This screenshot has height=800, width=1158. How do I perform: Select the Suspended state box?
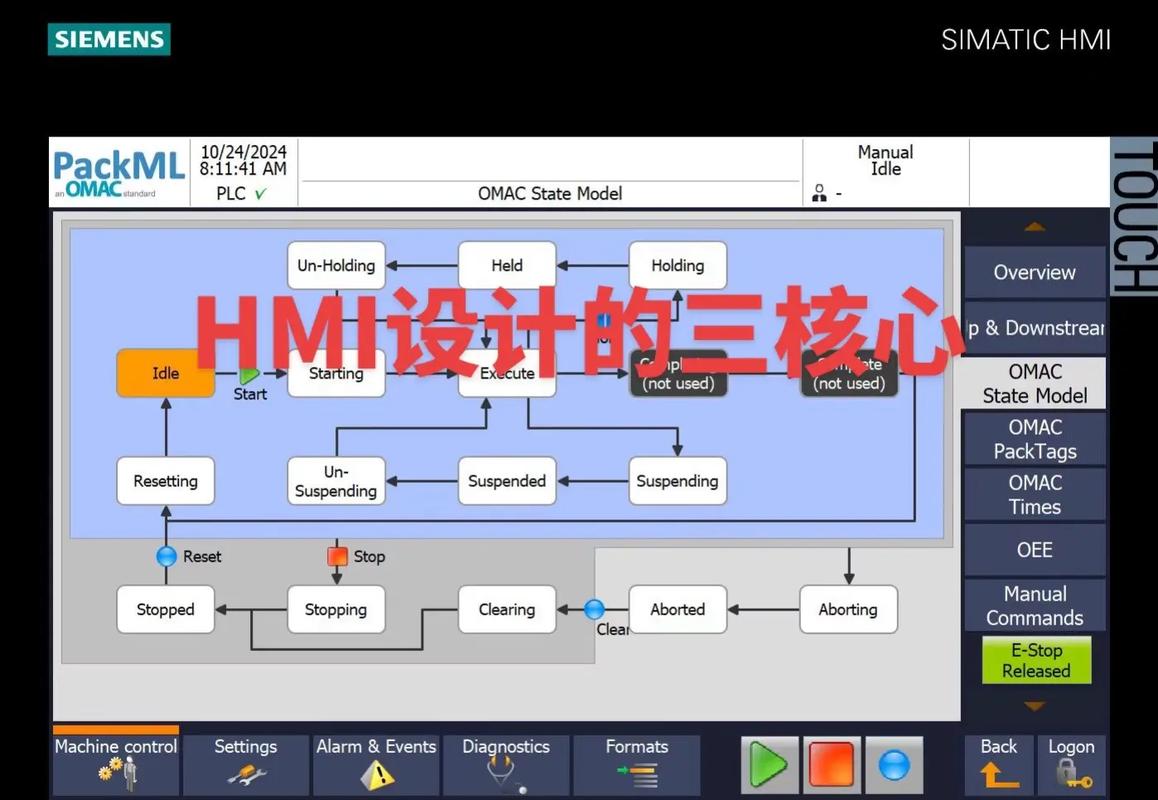coord(507,481)
